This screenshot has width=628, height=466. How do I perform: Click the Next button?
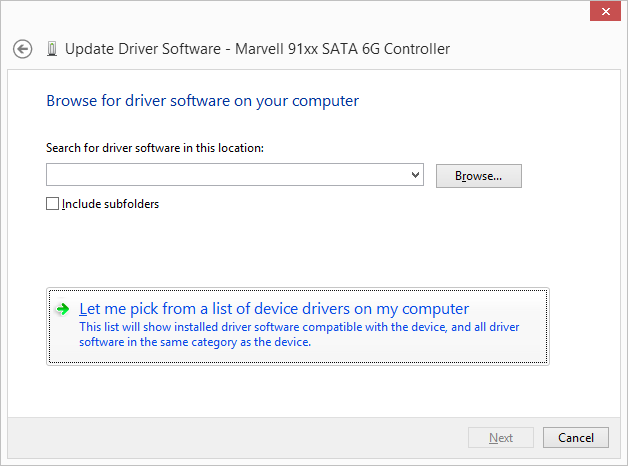pyautogui.click(x=501, y=438)
